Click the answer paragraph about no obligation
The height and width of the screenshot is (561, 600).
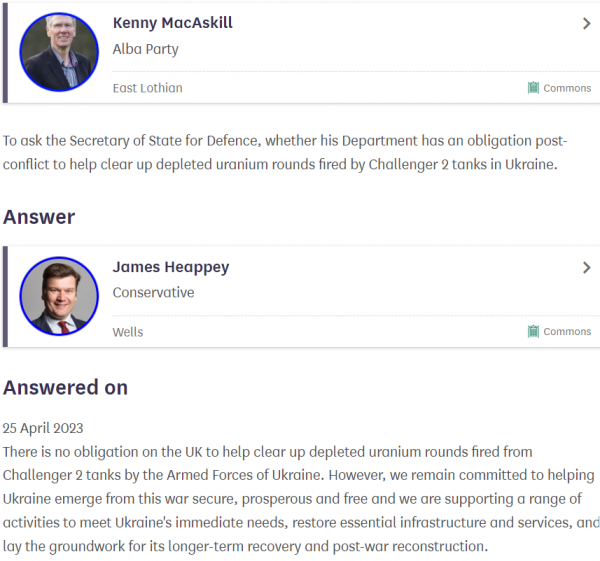tap(302, 499)
